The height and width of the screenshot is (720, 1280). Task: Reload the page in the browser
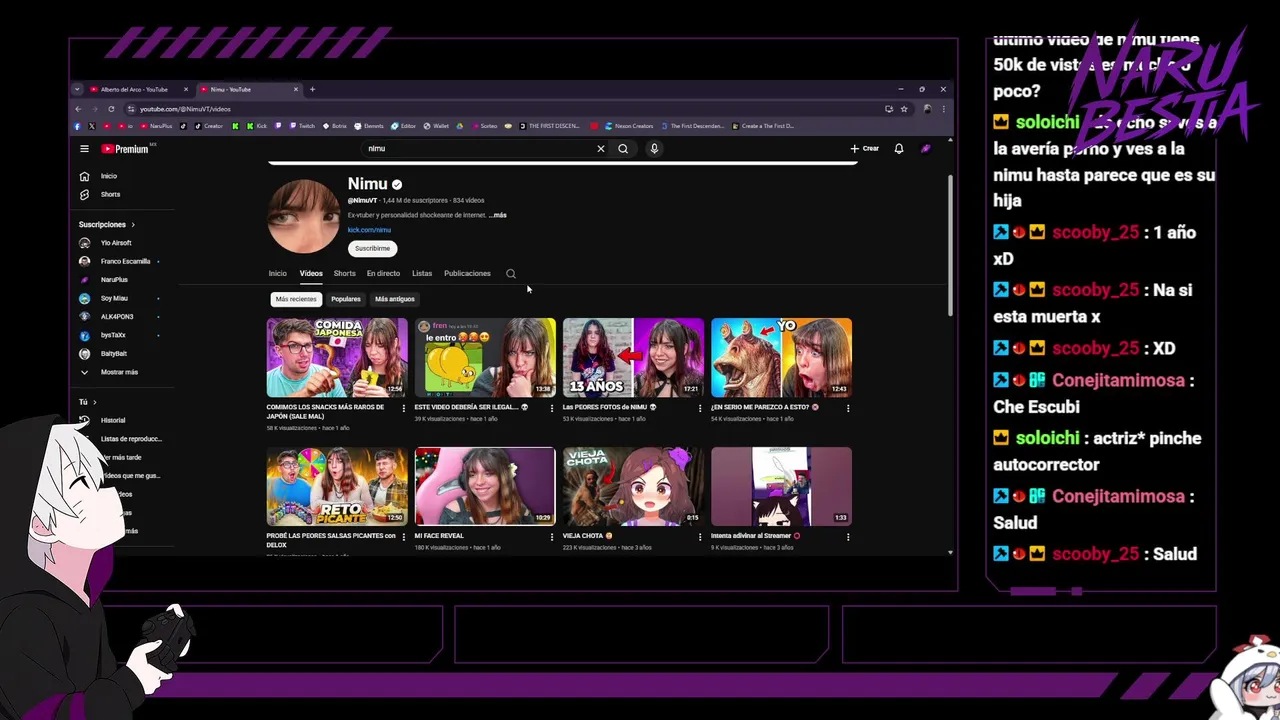pyautogui.click(x=111, y=109)
